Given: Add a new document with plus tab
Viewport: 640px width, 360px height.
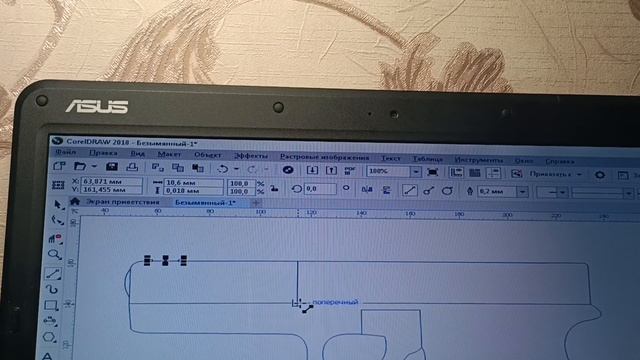Looking at the screenshot, I should coord(256,203).
